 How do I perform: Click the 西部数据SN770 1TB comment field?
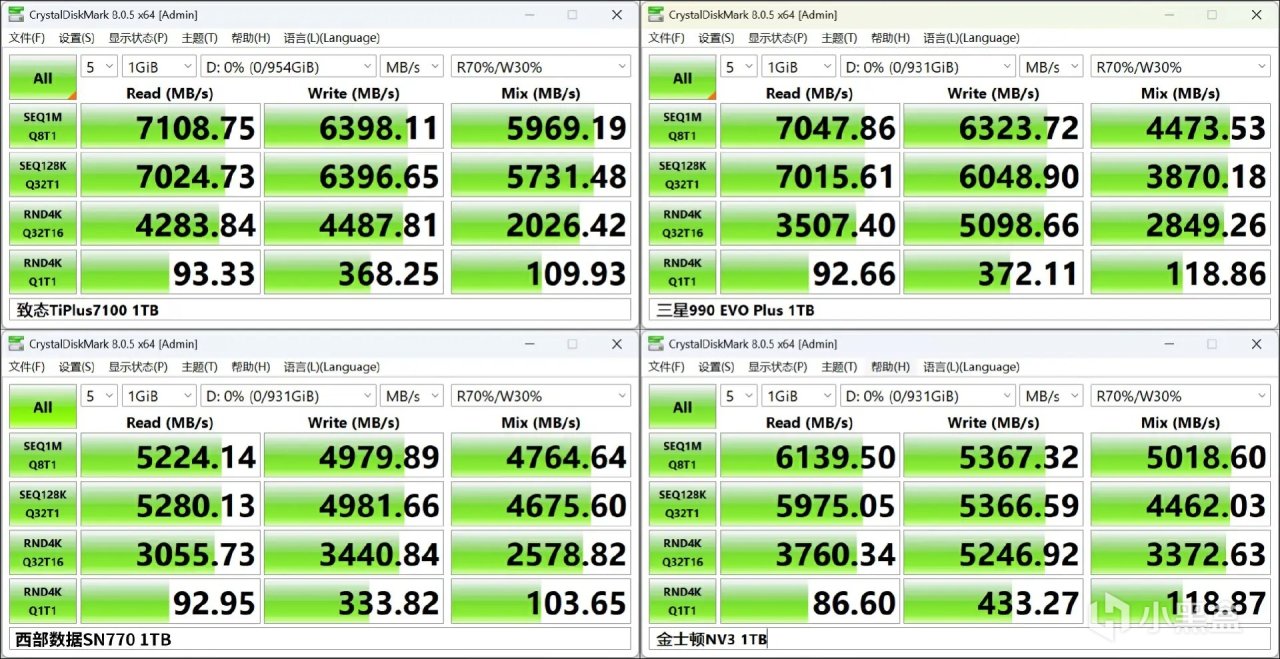click(x=321, y=639)
